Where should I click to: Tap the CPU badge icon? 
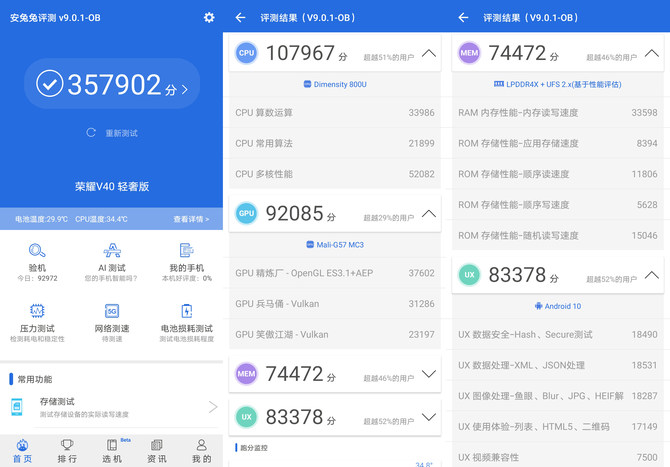pos(247,53)
